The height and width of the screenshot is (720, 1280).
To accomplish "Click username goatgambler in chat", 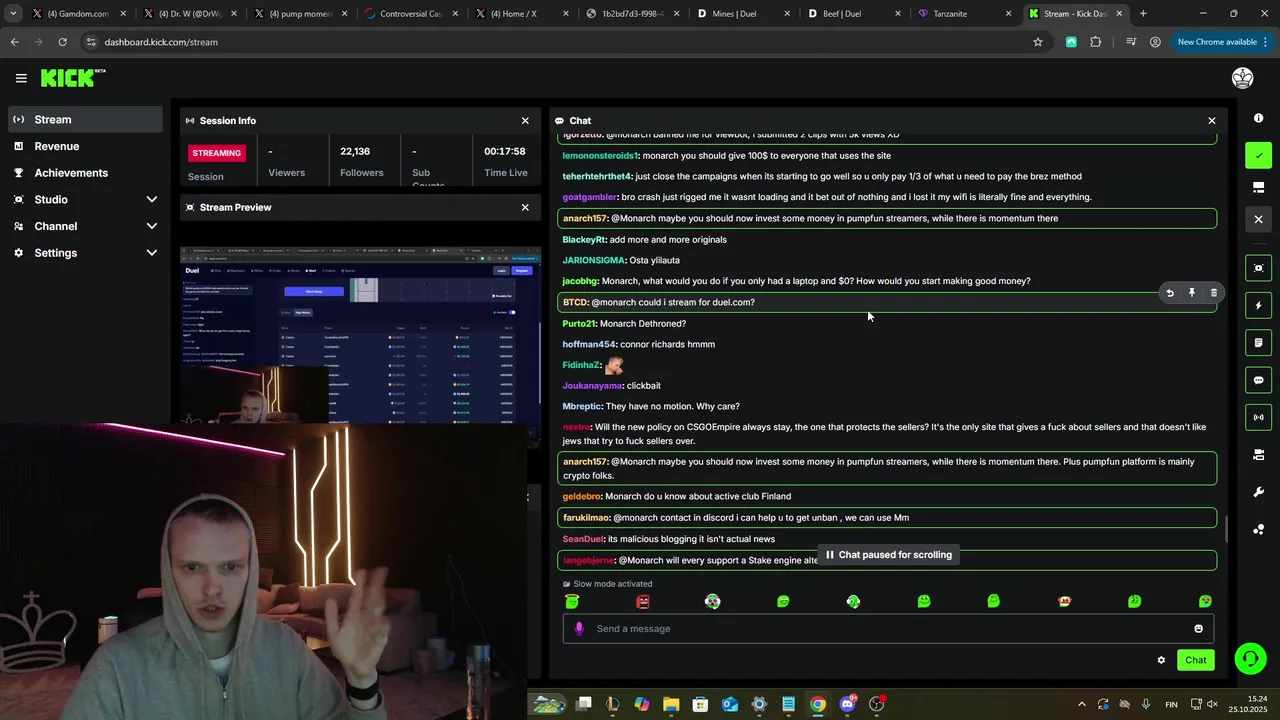I will tap(590, 197).
